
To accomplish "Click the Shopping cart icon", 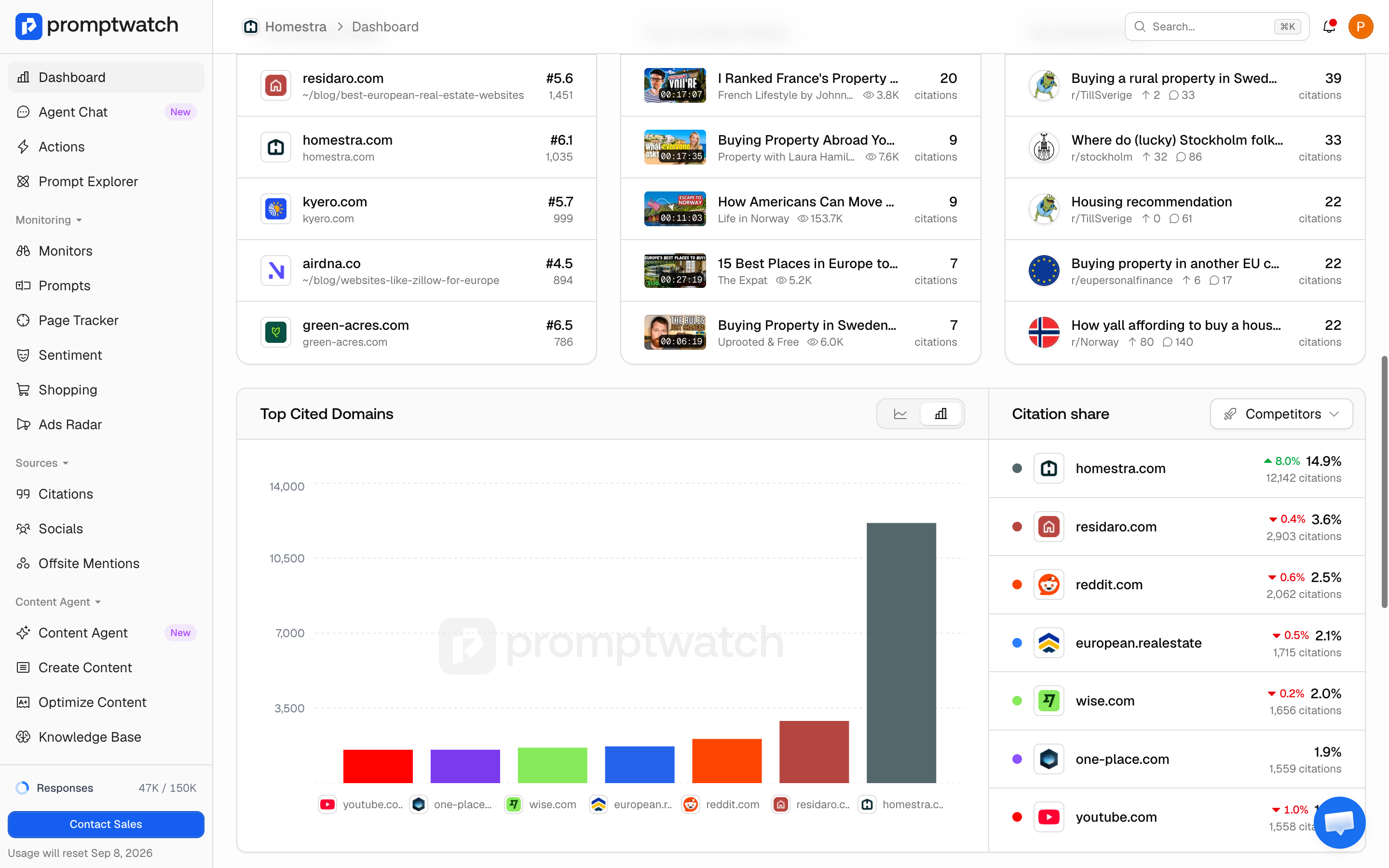I will 23,390.
